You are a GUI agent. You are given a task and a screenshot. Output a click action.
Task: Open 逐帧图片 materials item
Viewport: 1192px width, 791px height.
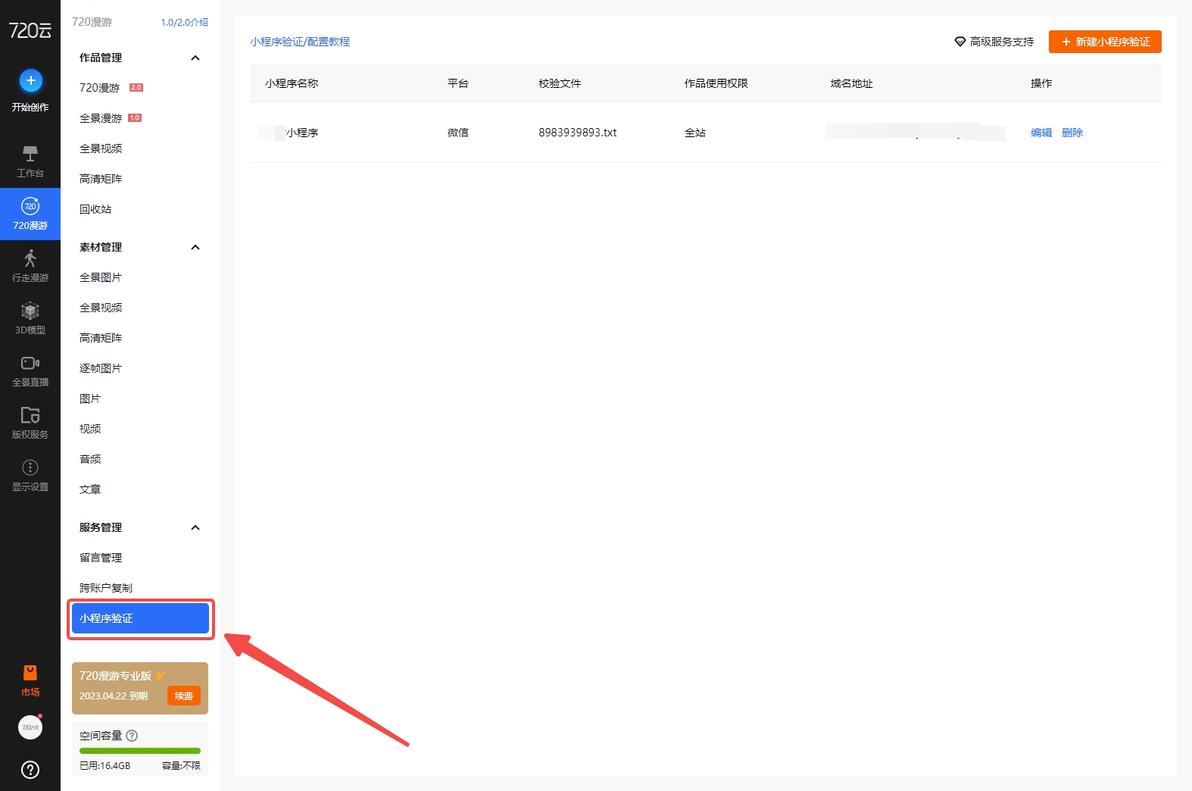(100, 369)
